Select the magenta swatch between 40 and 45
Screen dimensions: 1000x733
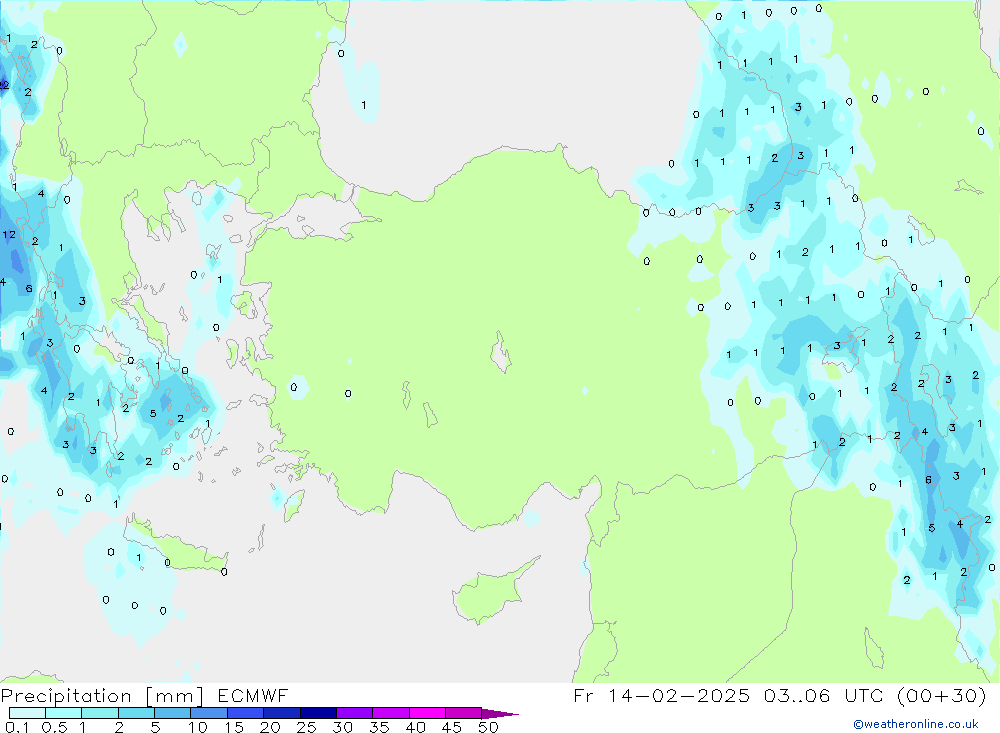(x=427, y=713)
